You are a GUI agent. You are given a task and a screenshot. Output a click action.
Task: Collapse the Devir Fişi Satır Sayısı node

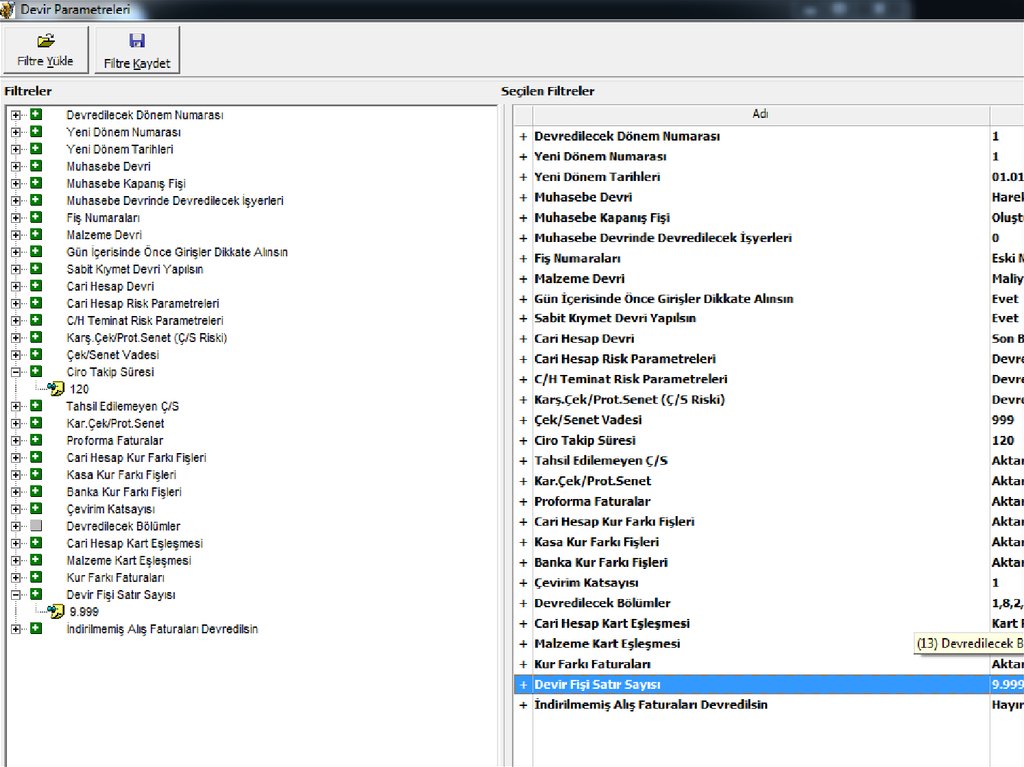point(16,594)
